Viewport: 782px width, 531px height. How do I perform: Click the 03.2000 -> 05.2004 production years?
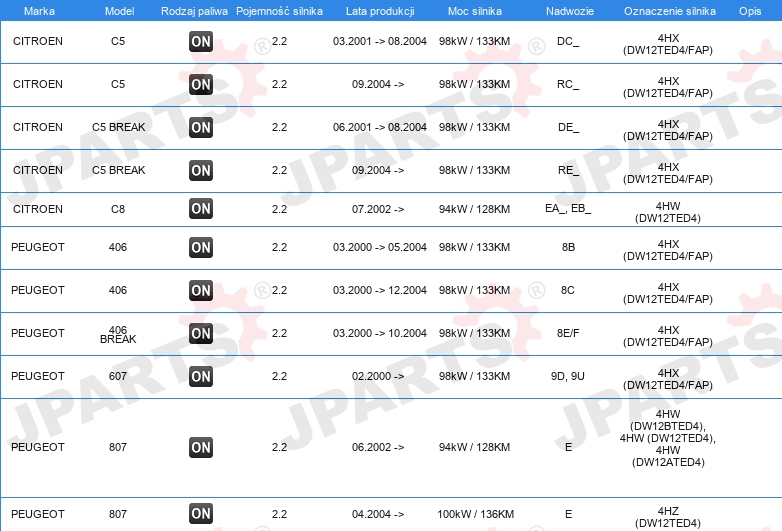[x=380, y=247]
